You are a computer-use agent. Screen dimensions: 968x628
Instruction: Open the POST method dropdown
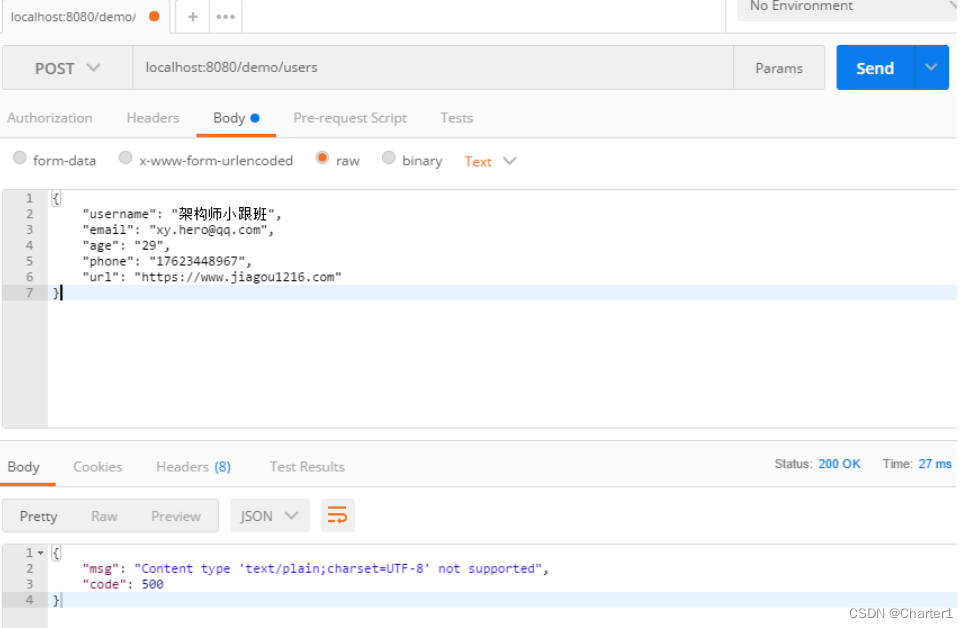[x=66, y=67]
